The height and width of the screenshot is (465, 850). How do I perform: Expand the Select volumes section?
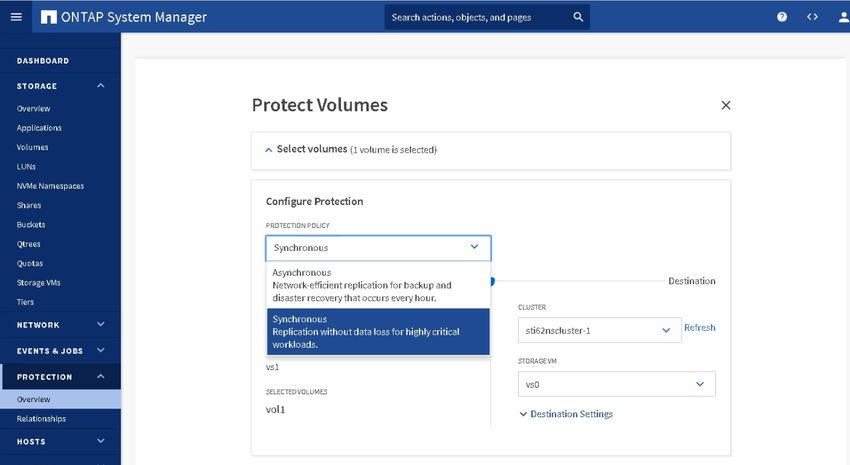[351, 149]
